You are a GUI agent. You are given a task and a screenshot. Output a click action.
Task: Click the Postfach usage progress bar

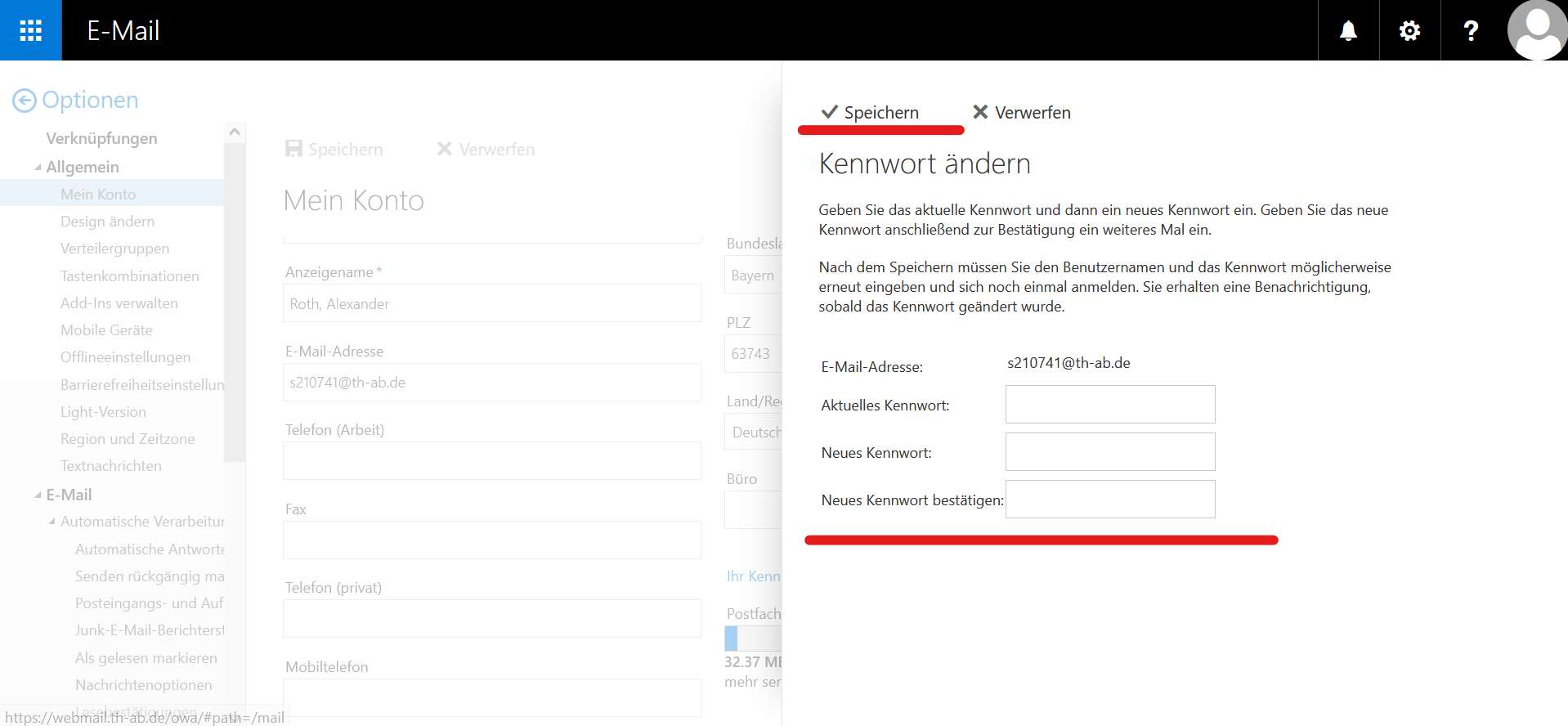pyautogui.click(x=753, y=639)
